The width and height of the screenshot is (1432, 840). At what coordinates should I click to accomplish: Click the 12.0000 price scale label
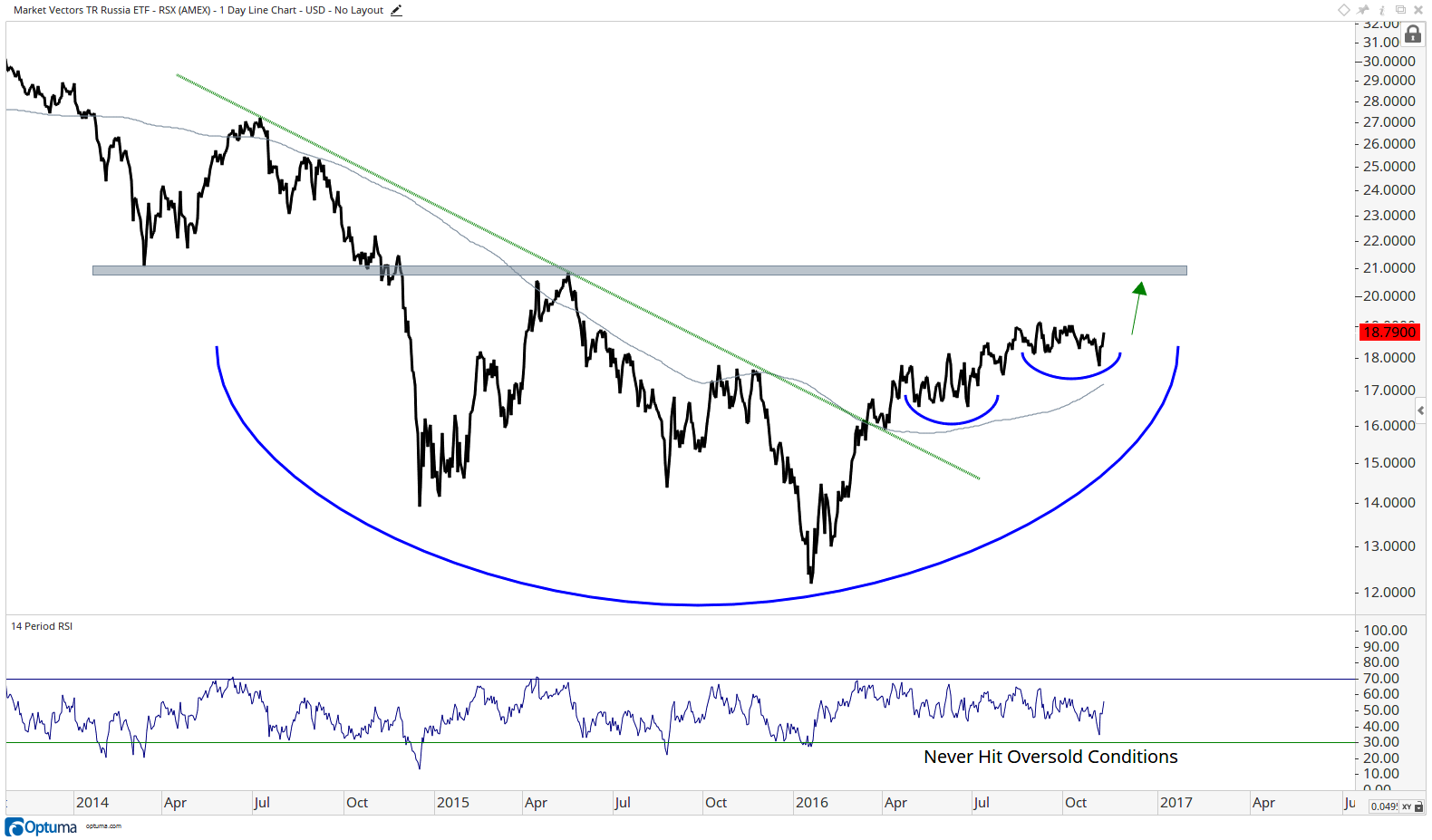tap(1389, 593)
